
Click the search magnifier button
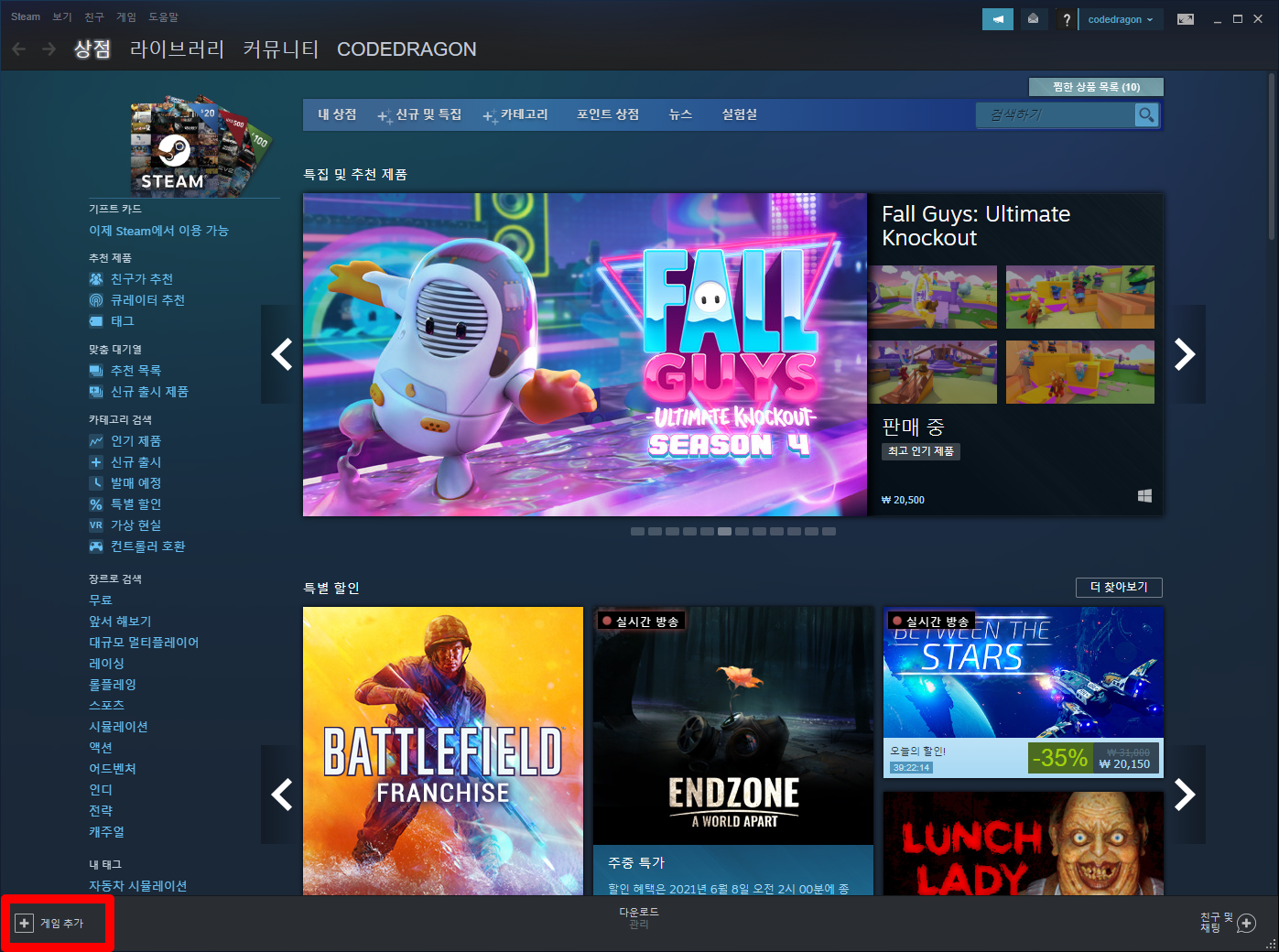[x=1146, y=114]
